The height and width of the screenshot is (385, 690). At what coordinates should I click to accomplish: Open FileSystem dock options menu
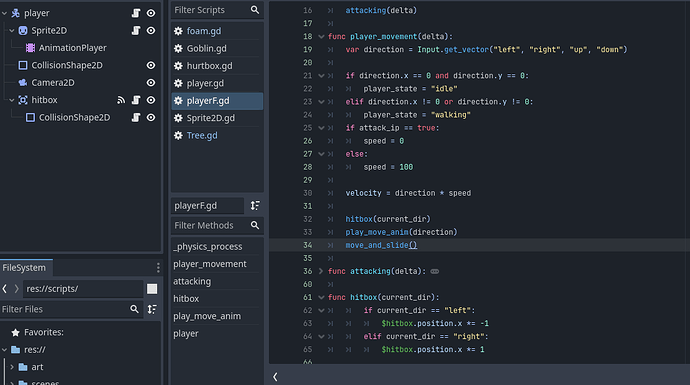(x=158, y=268)
